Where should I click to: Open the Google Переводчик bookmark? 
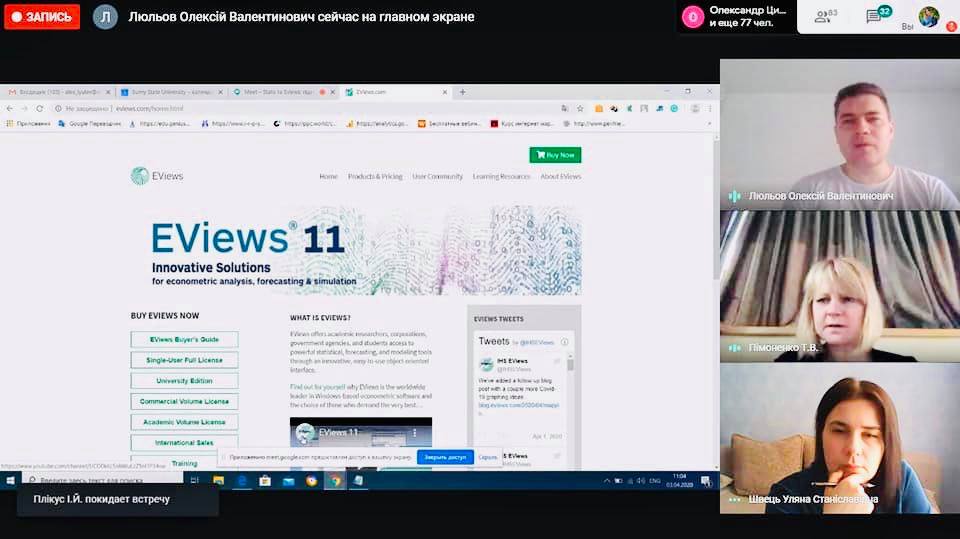point(89,124)
